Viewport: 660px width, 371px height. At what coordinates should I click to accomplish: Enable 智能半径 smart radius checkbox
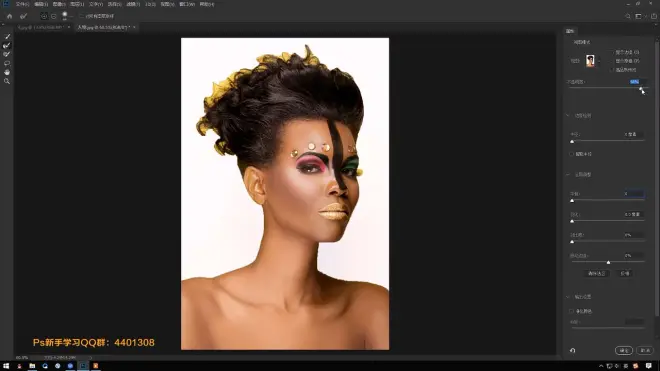[x=571, y=154]
